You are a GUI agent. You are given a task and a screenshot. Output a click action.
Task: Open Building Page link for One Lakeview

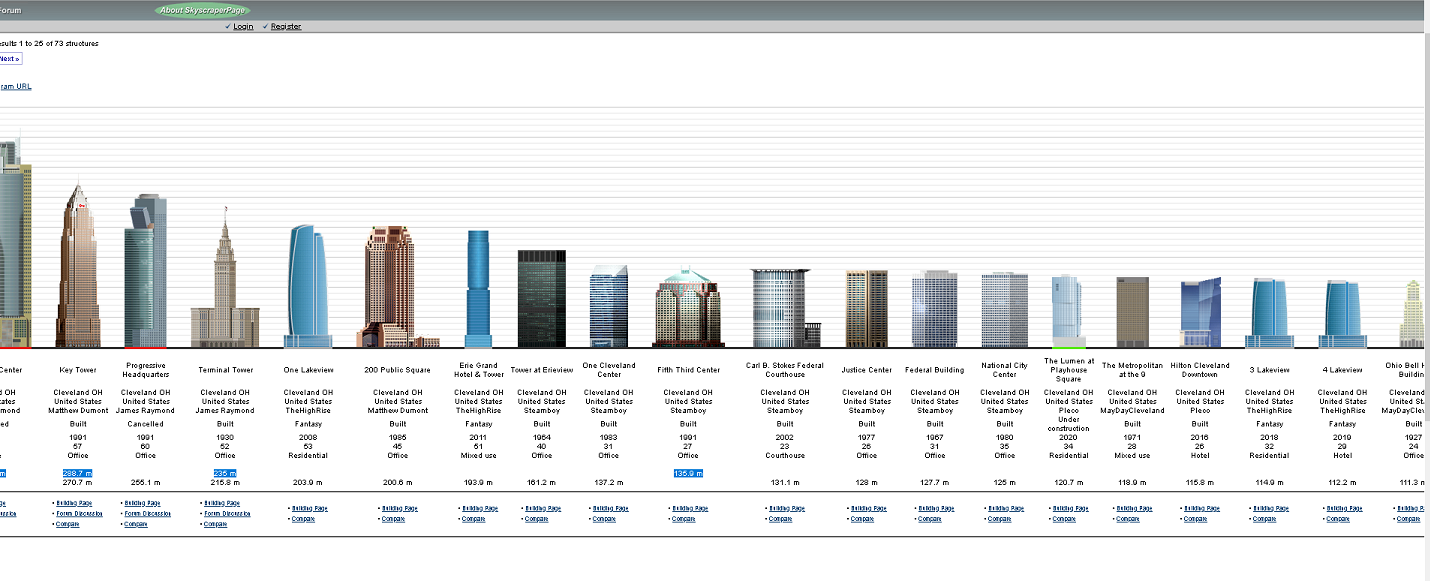coord(310,508)
